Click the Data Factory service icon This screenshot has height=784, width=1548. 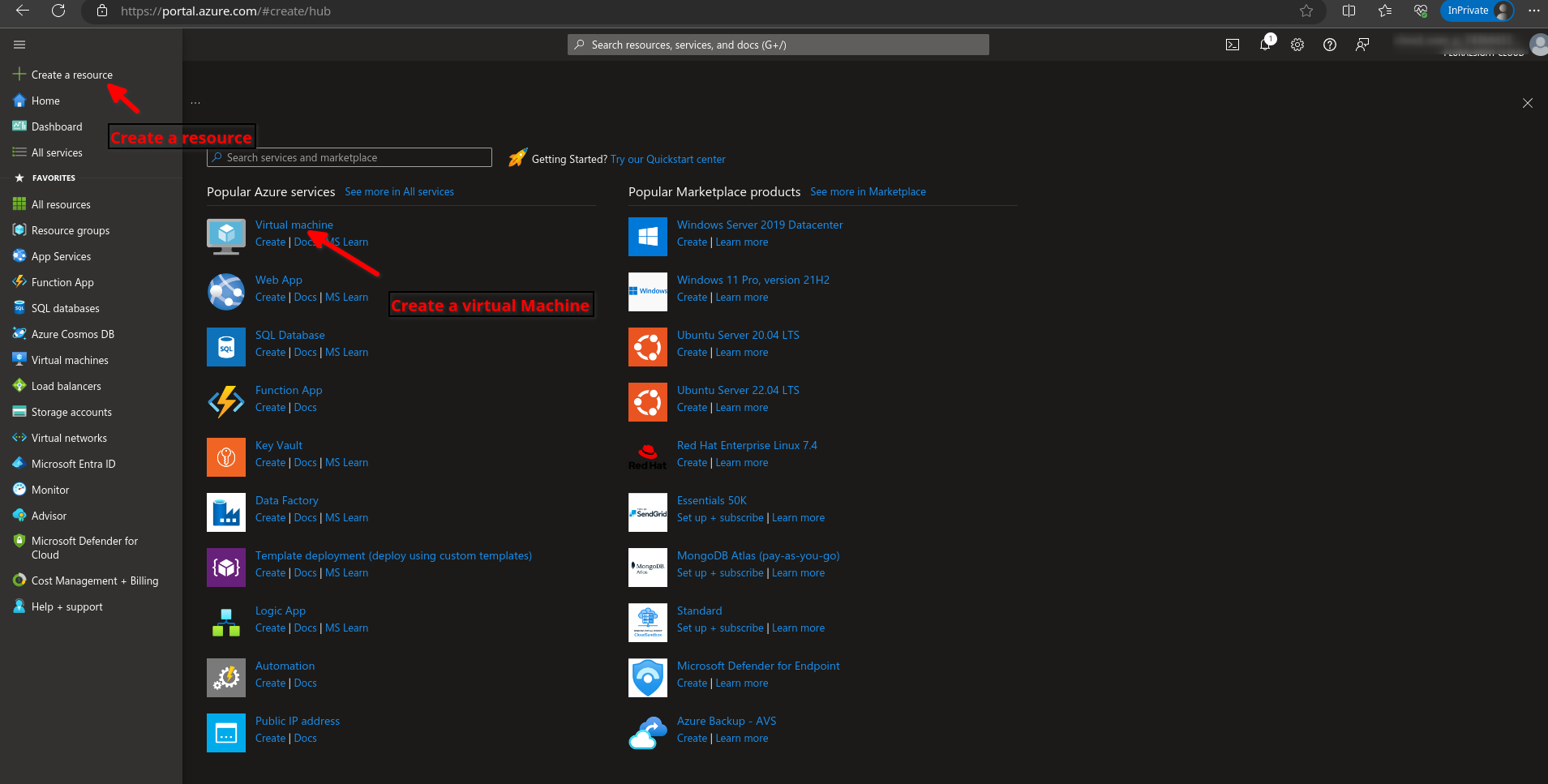tap(226, 512)
